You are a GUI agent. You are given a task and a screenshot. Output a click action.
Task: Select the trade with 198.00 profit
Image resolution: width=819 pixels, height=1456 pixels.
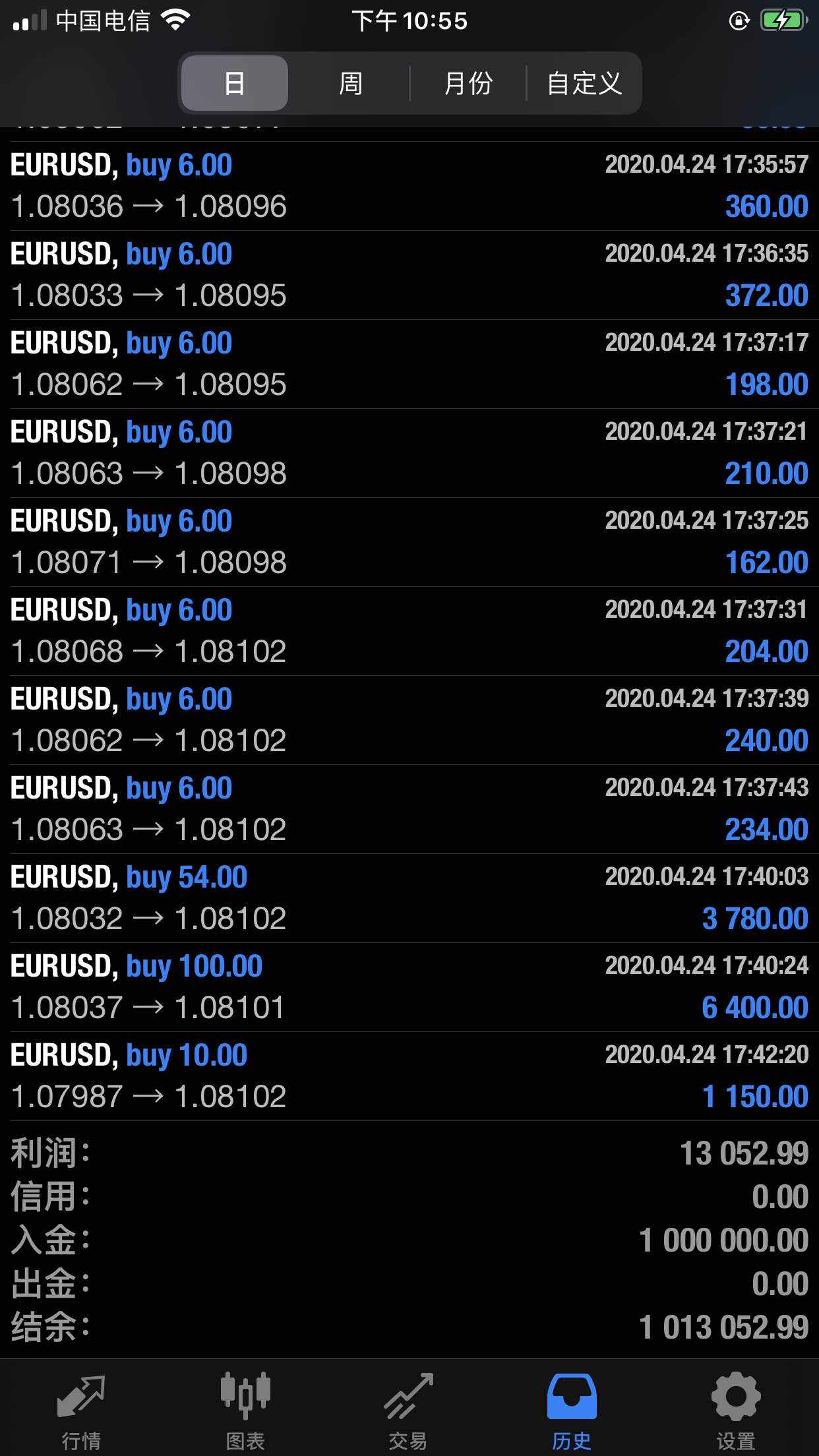click(x=409, y=364)
